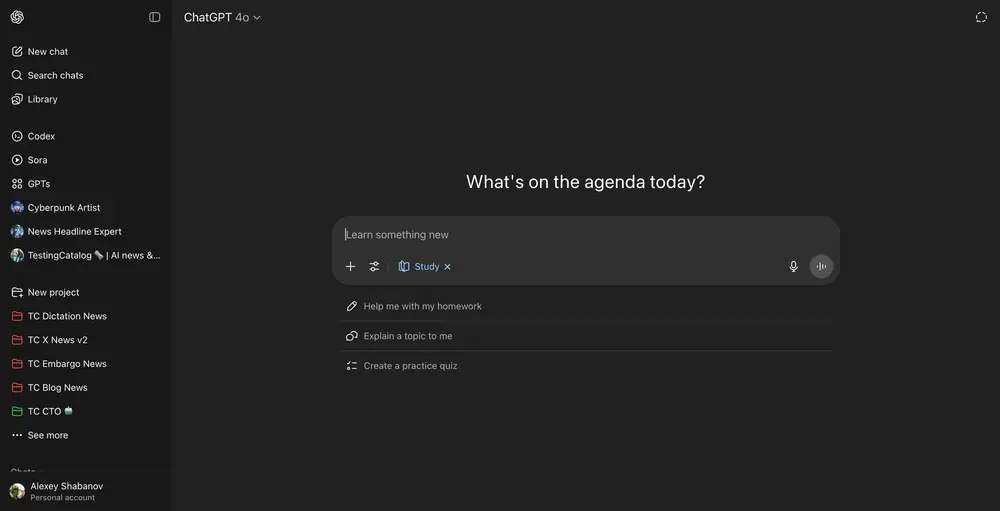Collapse the sidebar with the panel icon
This screenshot has height=511, width=1000.
click(x=154, y=17)
